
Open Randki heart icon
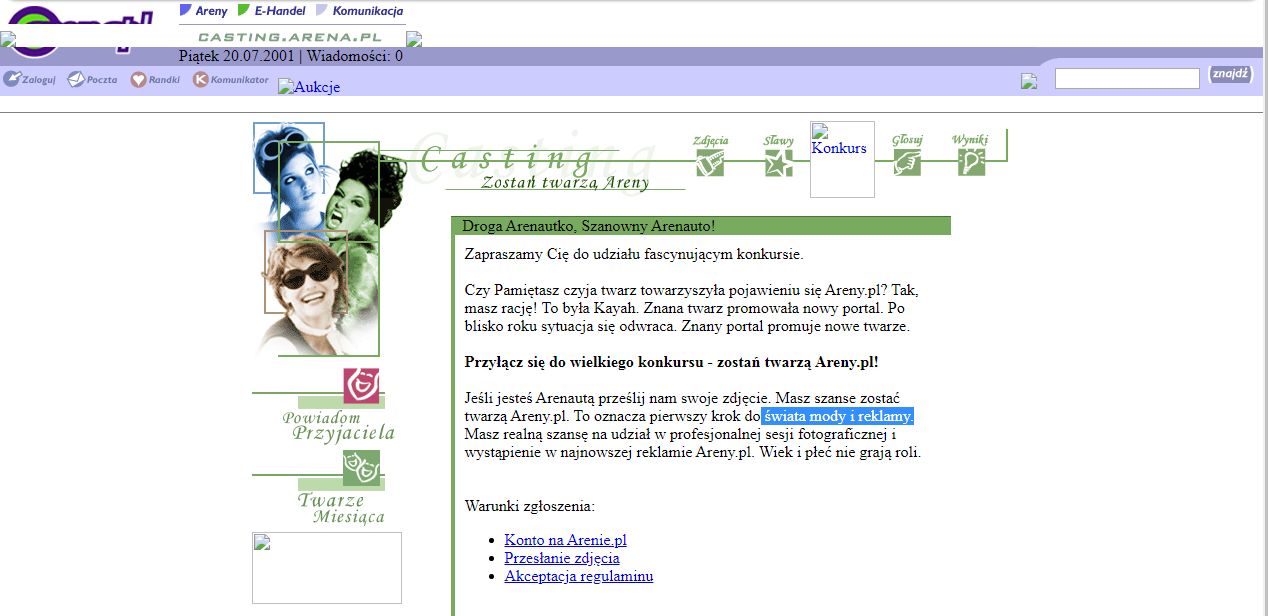click(155, 79)
